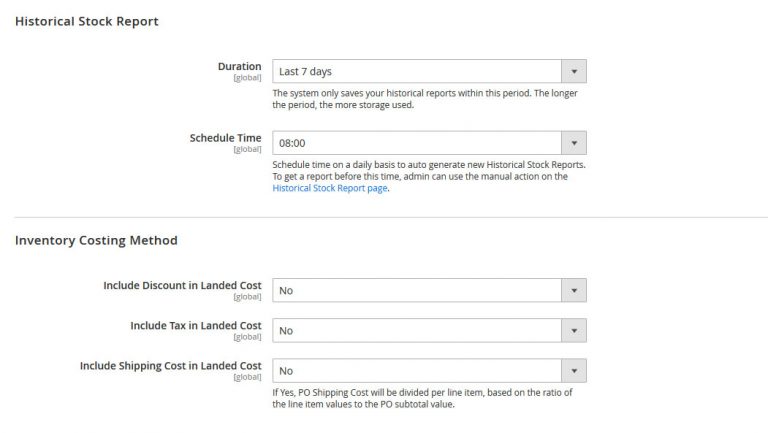Click the Include Tax in Landed Cost label
Screen dimensions: 768x433
pyautogui.click(x=196, y=326)
